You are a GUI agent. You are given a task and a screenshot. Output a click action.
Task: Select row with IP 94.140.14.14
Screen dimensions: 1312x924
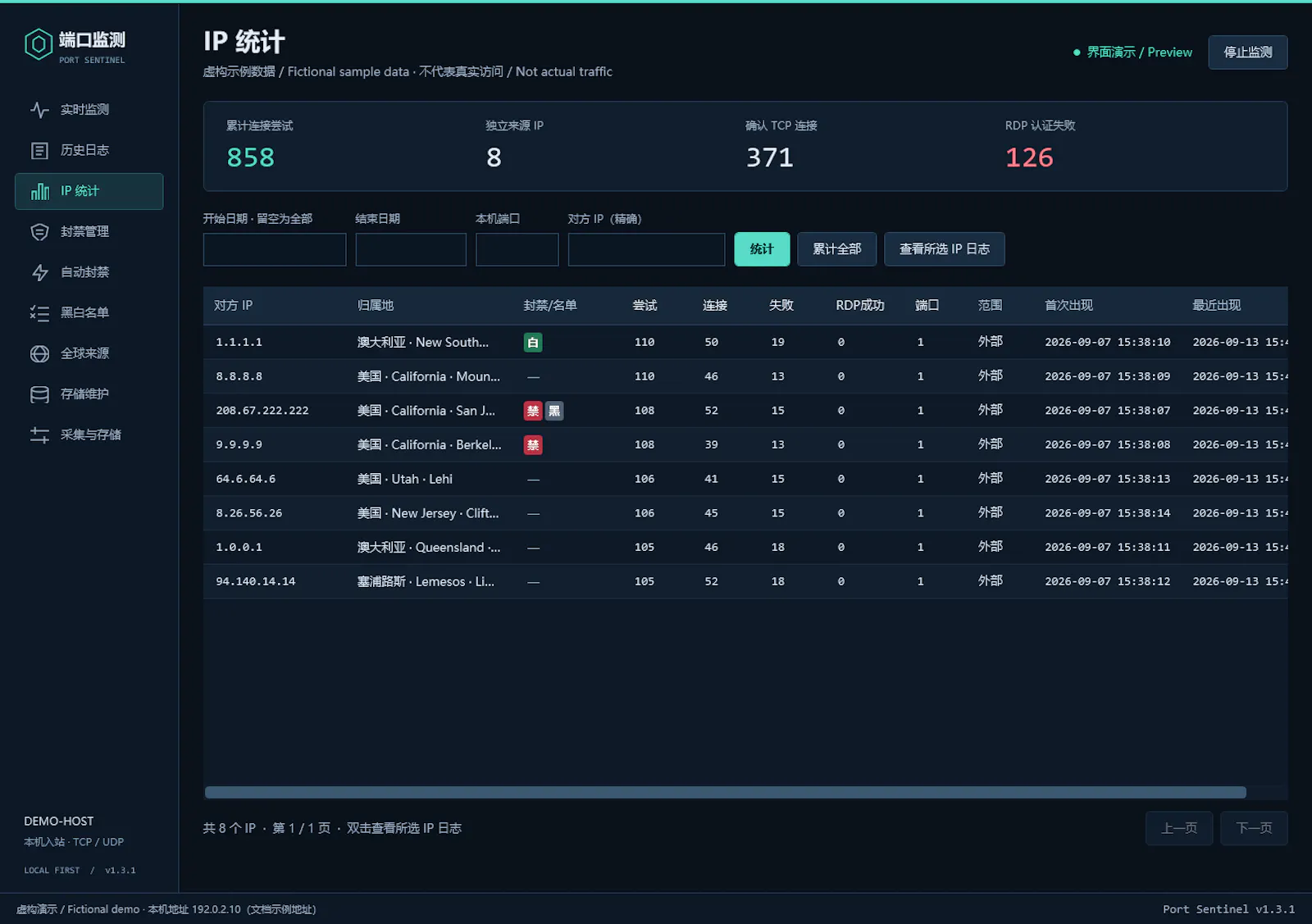click(745, 581)
